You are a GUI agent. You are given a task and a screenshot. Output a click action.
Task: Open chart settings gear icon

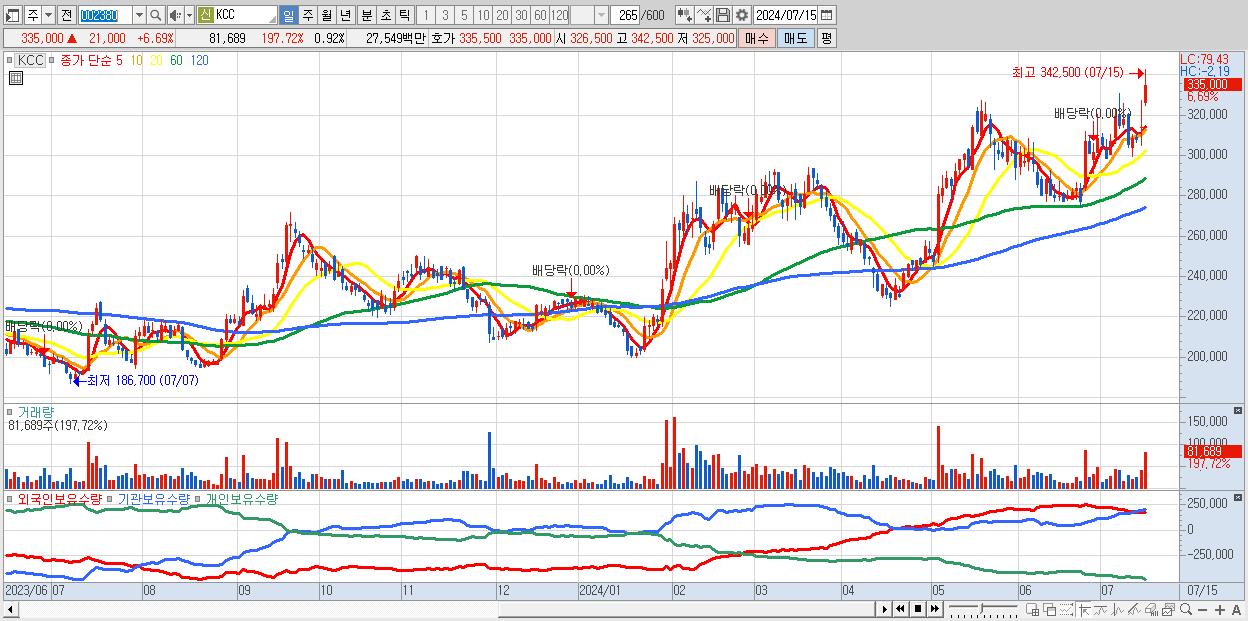click(741, 15)
